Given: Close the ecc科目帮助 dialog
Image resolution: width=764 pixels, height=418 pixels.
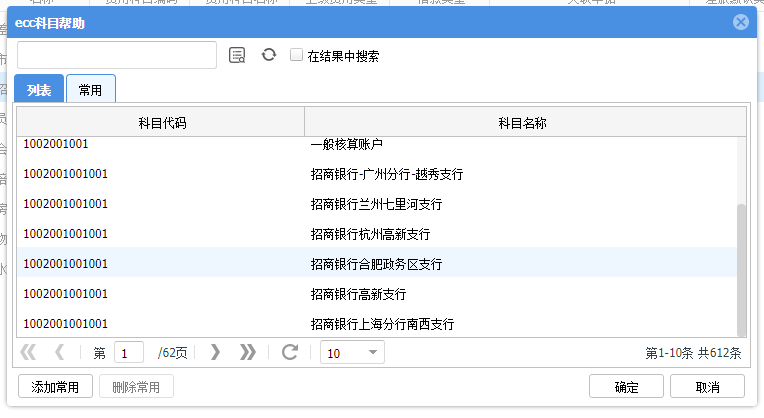Looking at the screenshot, I should coord(741,22).
